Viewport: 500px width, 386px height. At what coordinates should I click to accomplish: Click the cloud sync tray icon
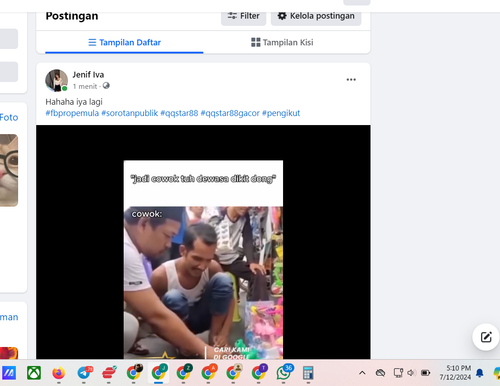(380, 373)
